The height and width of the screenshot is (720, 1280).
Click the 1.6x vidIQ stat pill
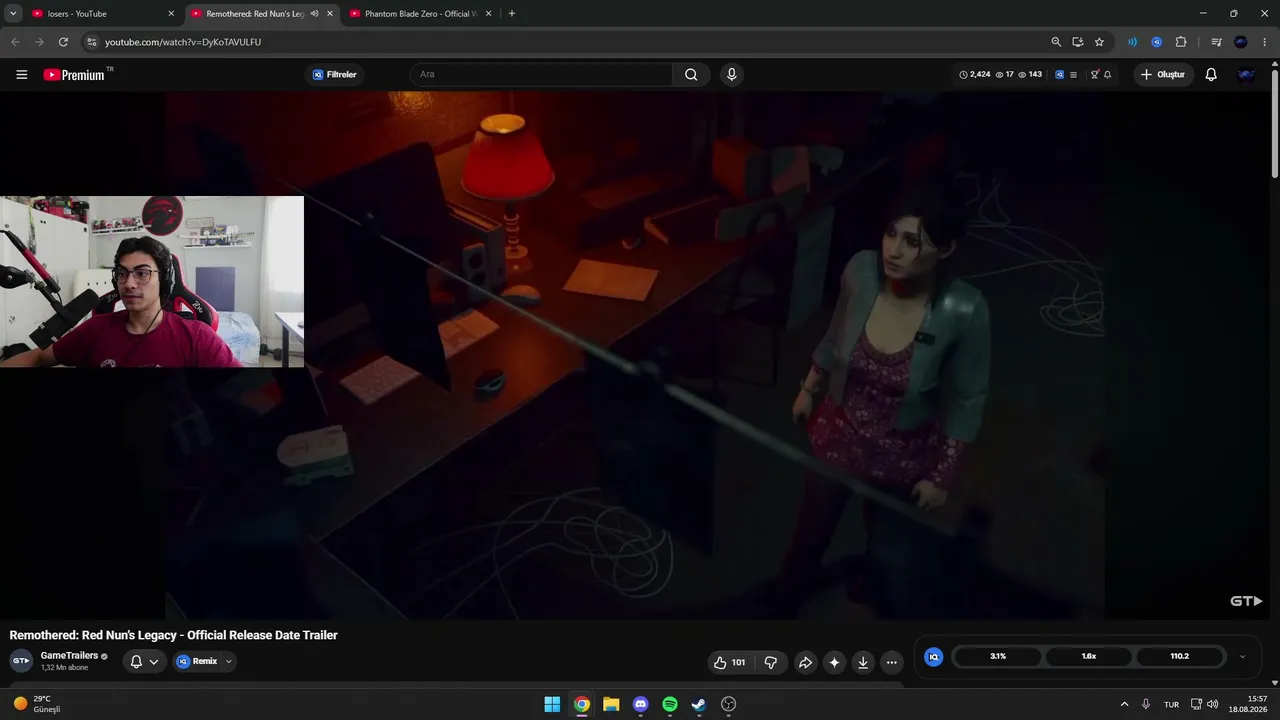tap(1089, 657)
